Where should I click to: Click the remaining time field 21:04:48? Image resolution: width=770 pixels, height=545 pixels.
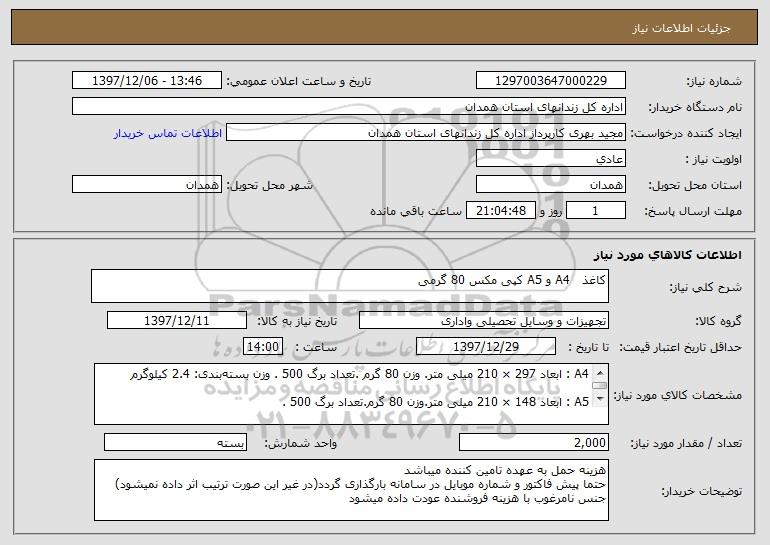coord(500,211)
